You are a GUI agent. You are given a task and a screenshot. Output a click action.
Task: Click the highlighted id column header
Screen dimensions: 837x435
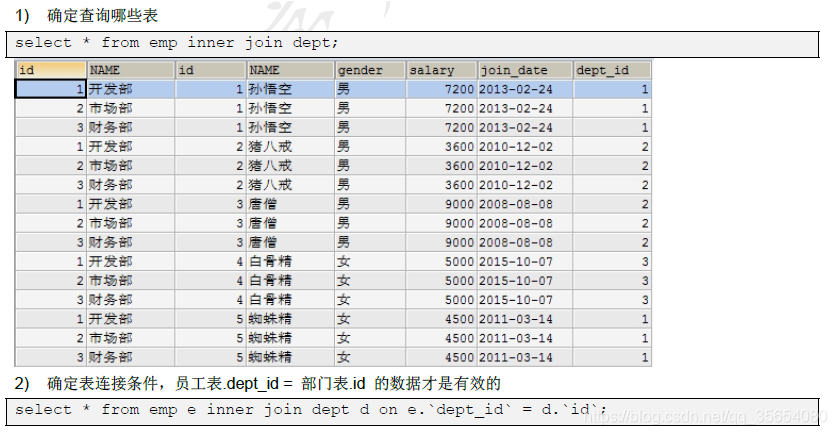tap(51, 70)
